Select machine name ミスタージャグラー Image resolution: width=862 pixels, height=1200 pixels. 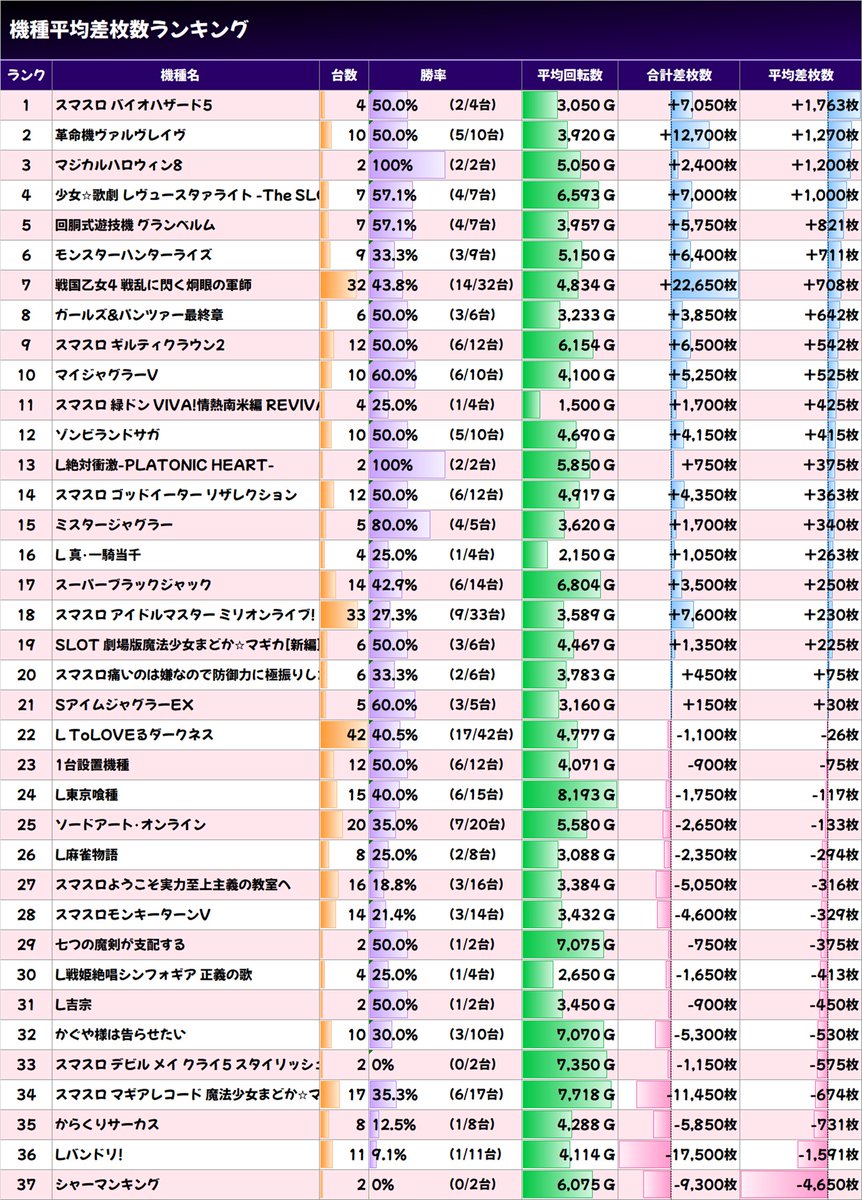pos(114,525)
